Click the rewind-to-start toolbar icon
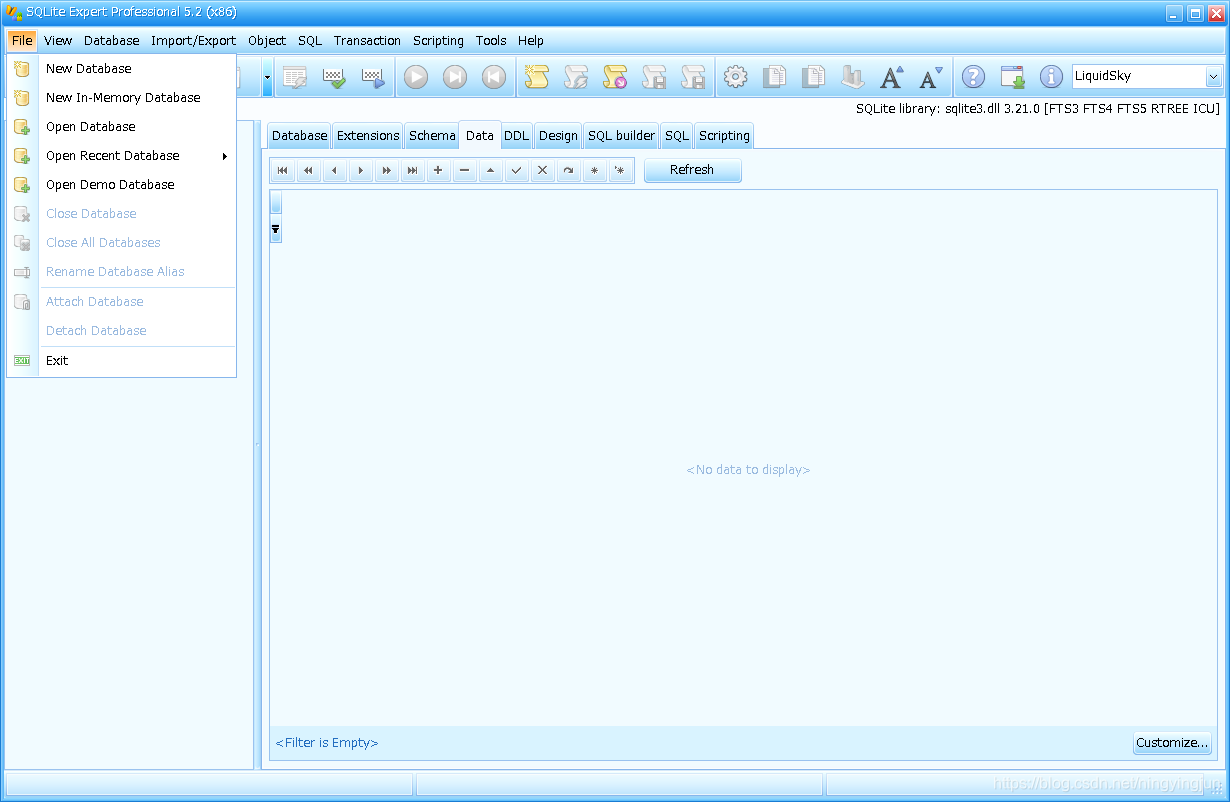The width and height of the screenshot is (1230, 802). (494, 77)
